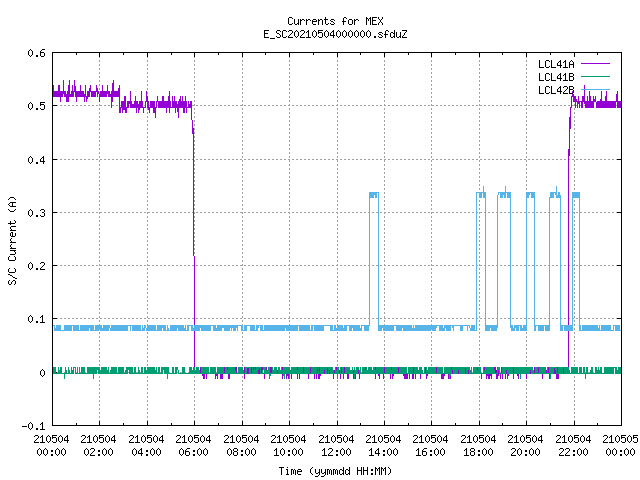Viewport: 640px width, 480px height.
Task: Click the x-axis label 'Time (yymmdd HH:MM)'
Action: tap(335, 471)
